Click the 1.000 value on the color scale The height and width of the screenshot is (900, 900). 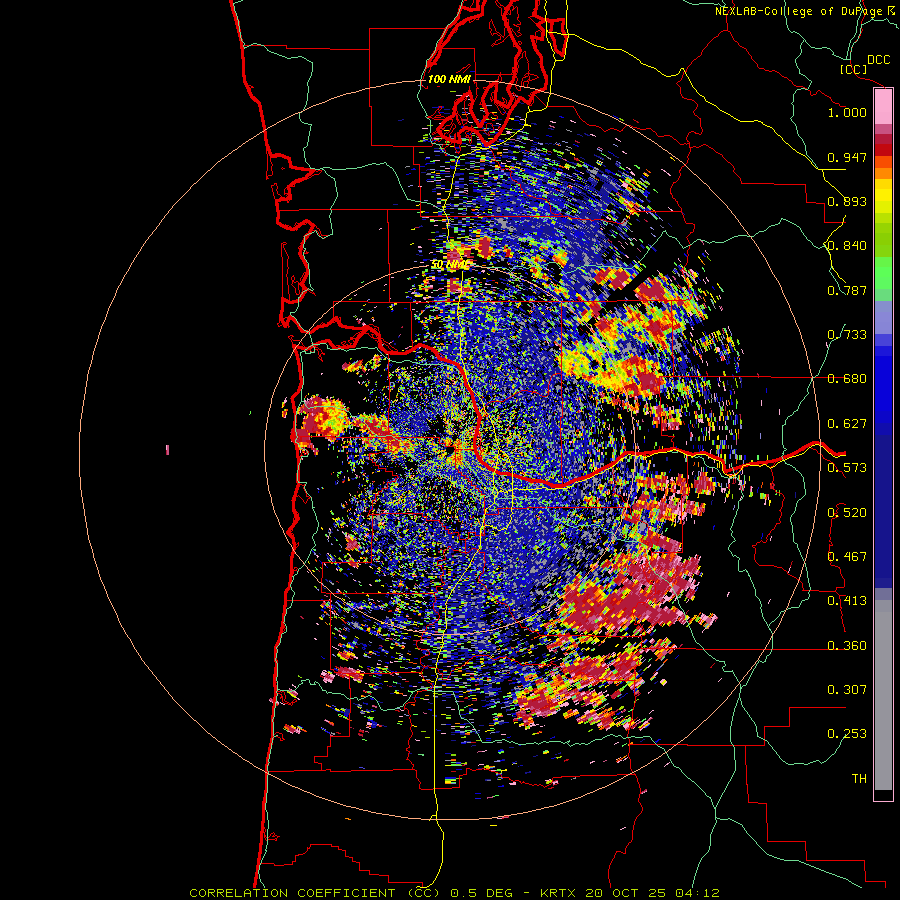(x=847, y=112)
